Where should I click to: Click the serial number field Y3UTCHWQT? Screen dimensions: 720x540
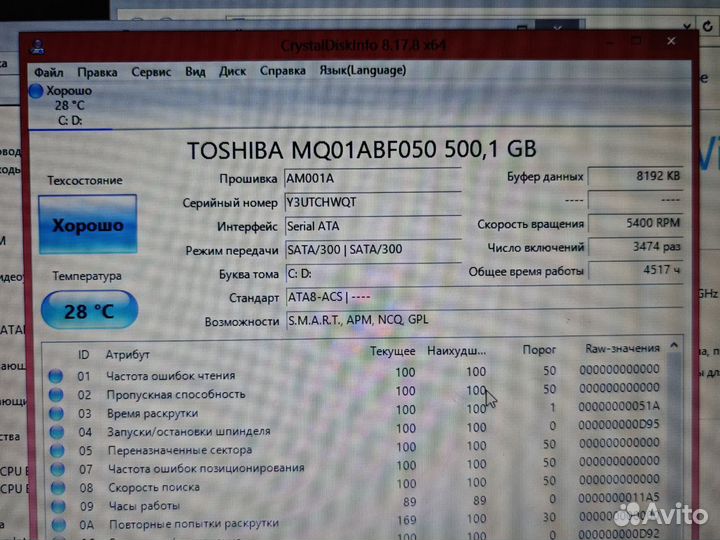(x=372, y=202)
